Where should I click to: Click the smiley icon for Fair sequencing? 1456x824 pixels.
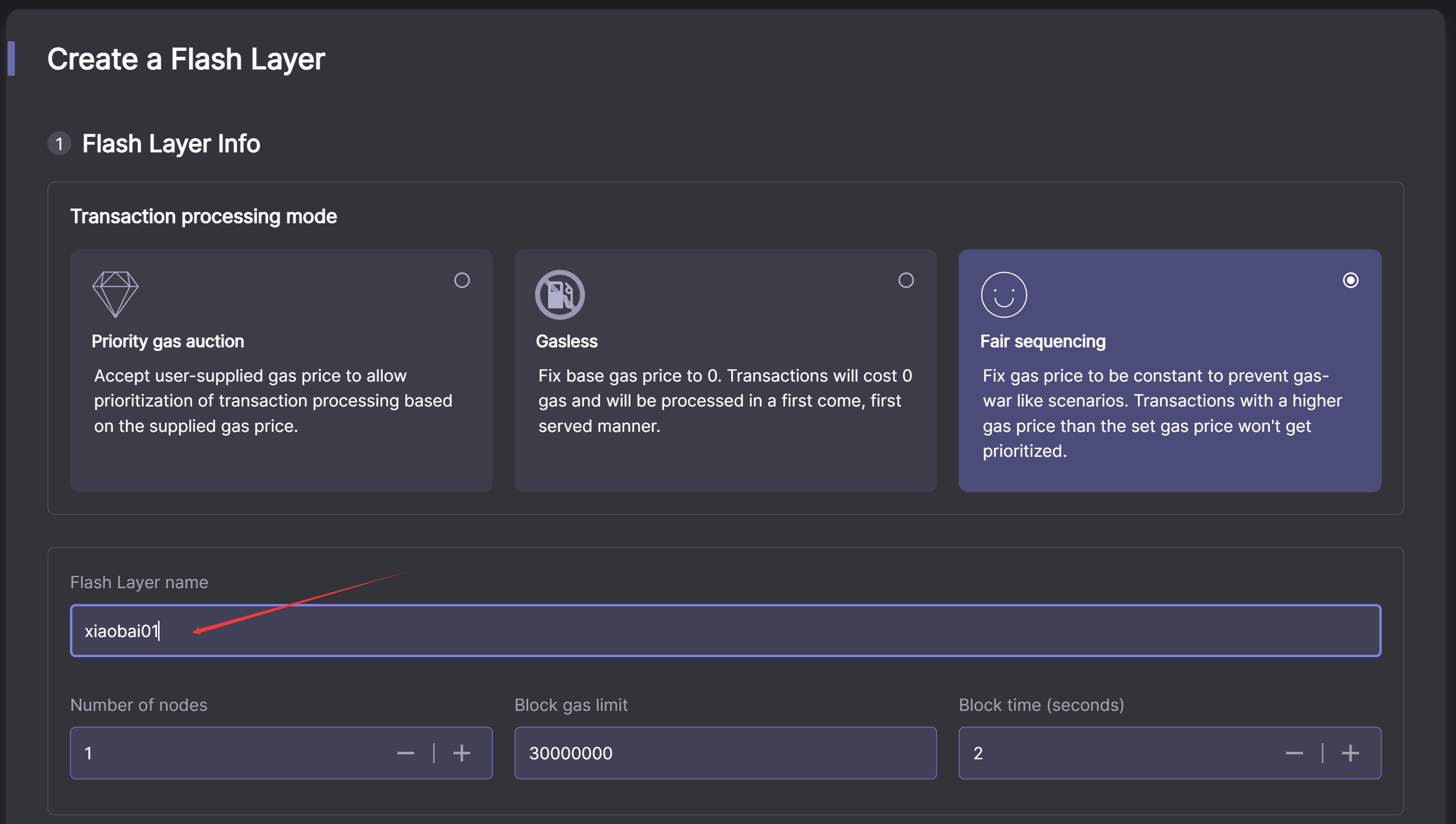coord(1004,294)
